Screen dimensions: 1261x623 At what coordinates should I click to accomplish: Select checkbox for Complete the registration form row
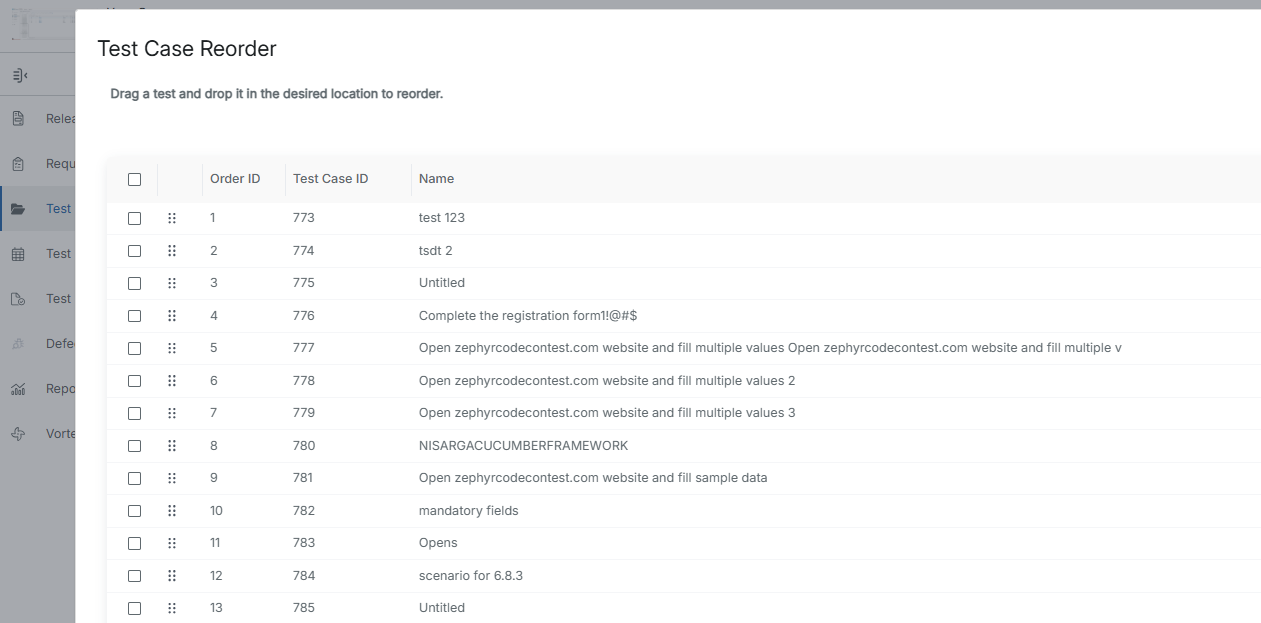[135, 316]
